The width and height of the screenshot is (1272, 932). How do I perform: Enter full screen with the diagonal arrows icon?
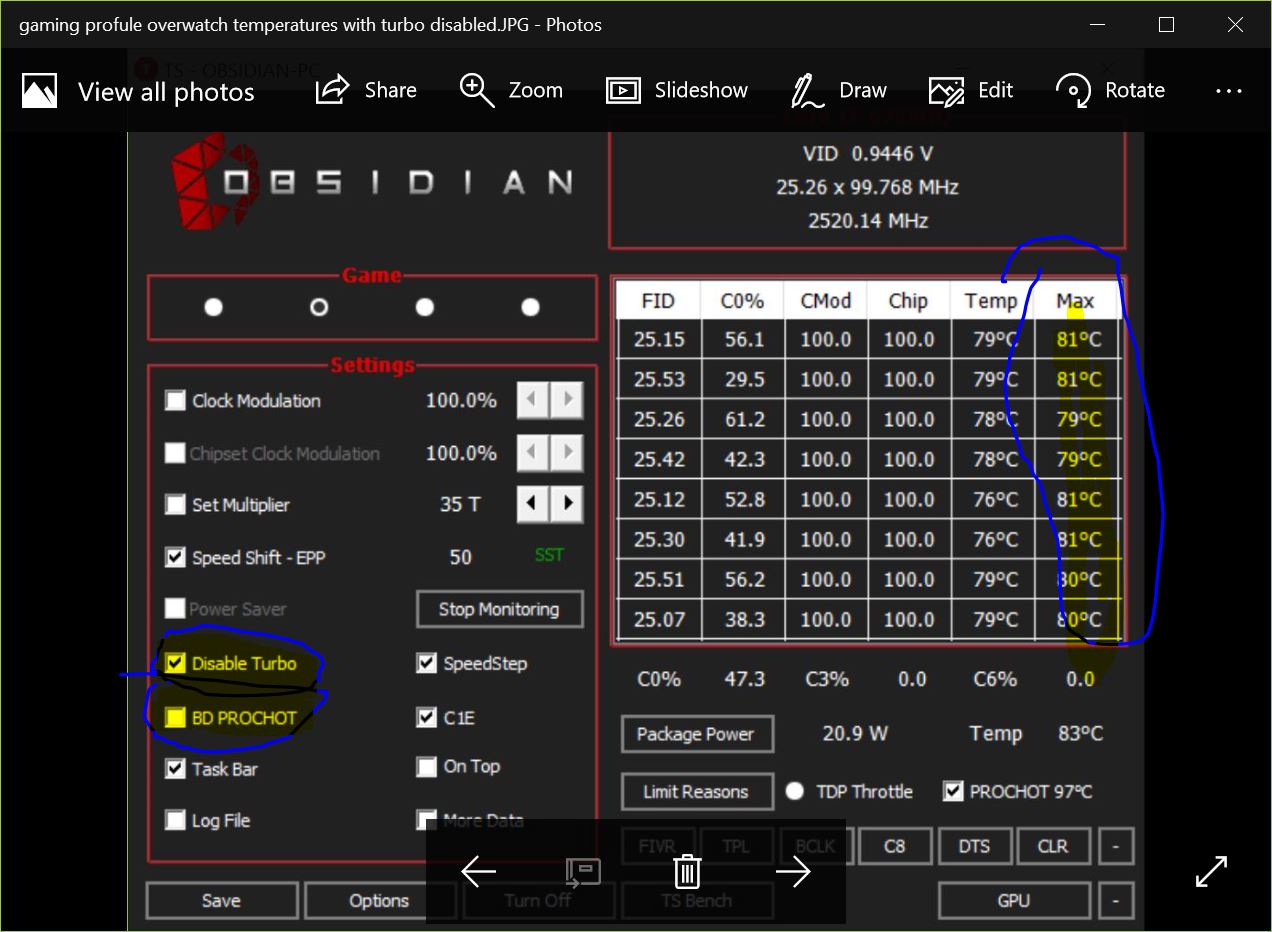pos(1211,871)
